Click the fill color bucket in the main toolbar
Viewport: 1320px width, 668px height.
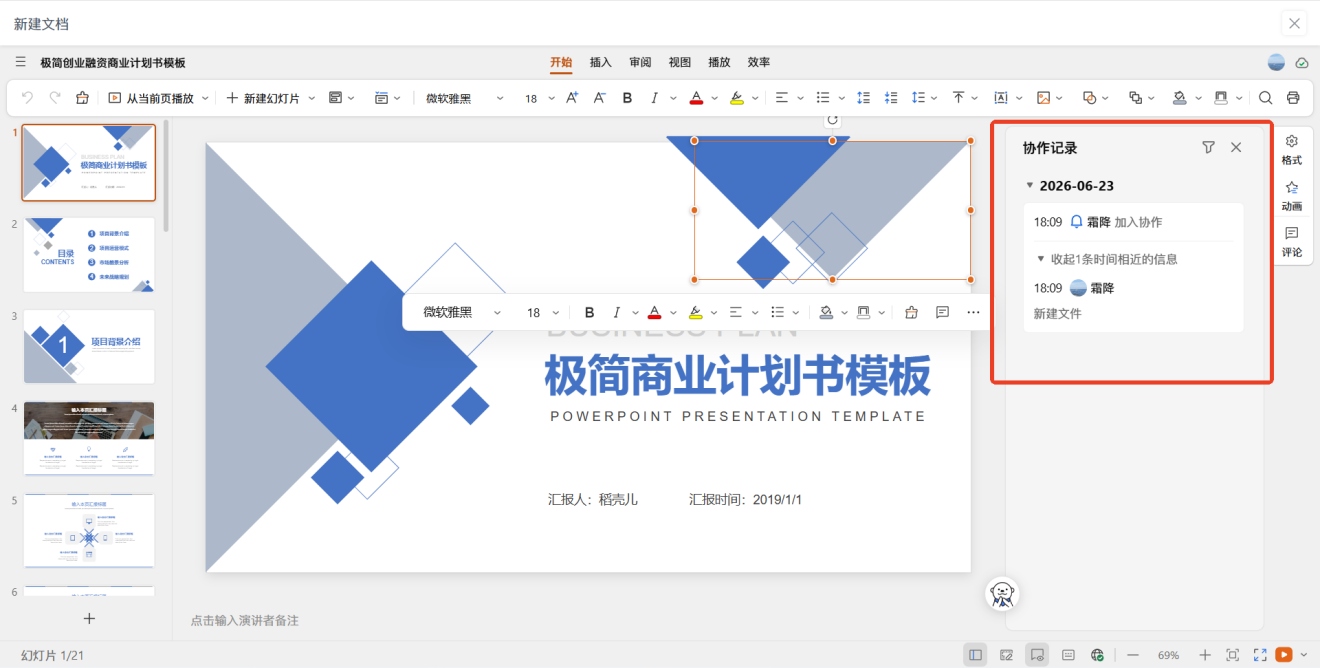(1180, 98)
